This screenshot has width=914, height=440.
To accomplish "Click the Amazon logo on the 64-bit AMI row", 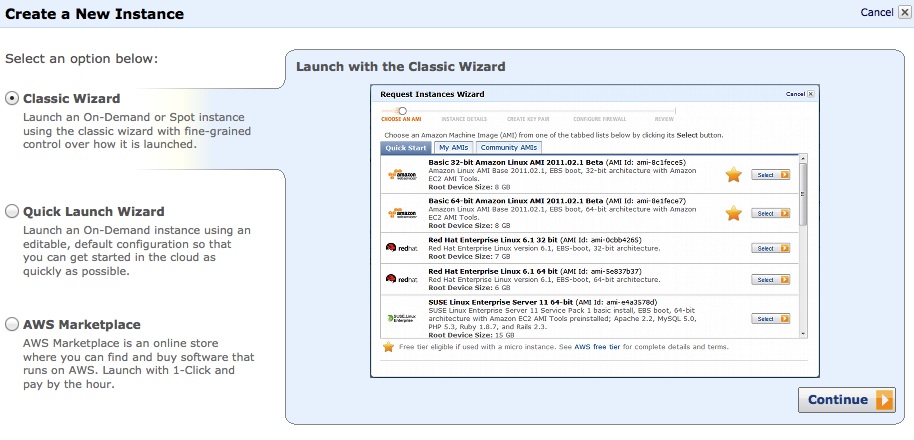I will 402,213.
